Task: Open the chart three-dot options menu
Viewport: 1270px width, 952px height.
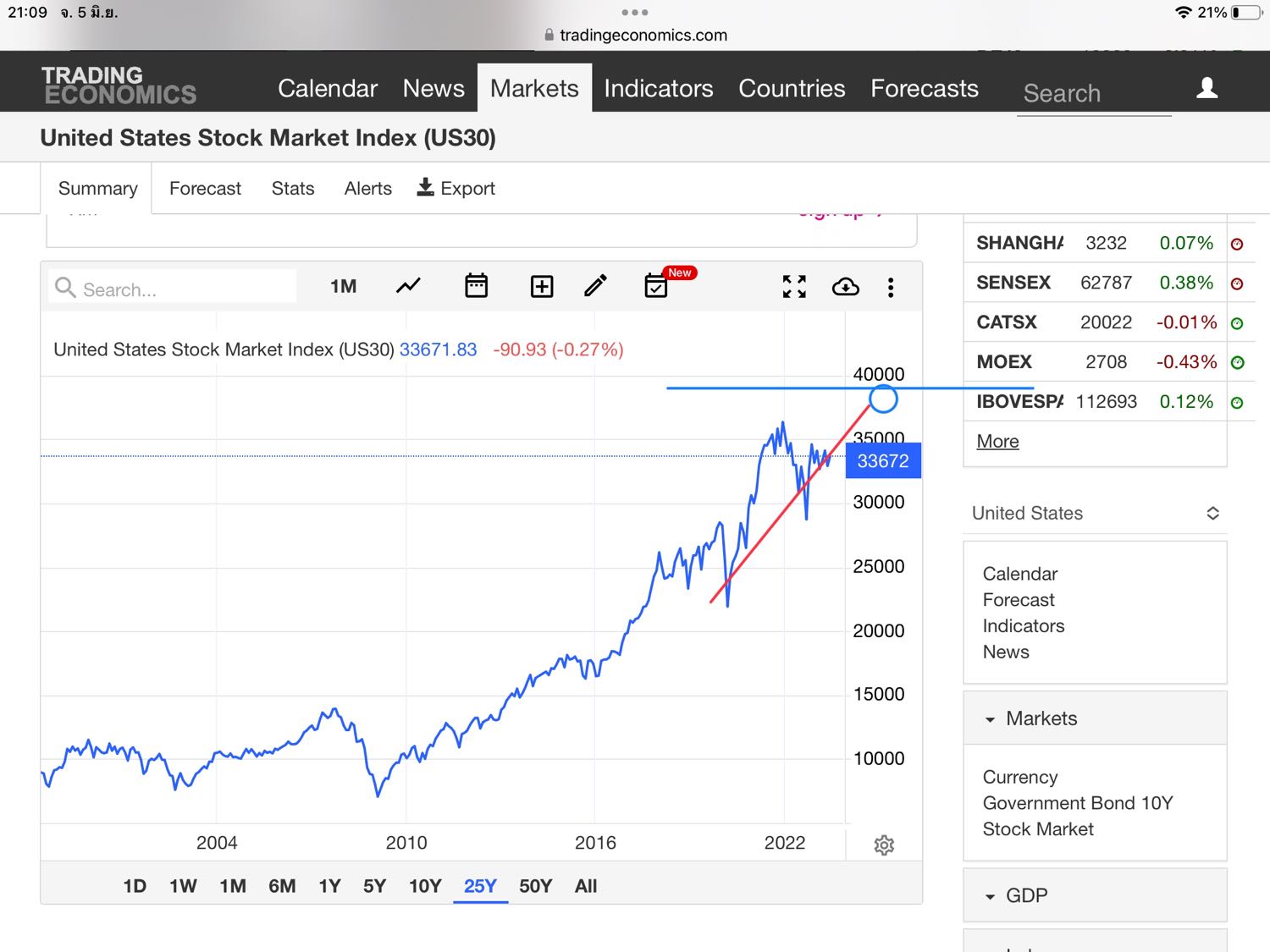Action: click(891, 288)
